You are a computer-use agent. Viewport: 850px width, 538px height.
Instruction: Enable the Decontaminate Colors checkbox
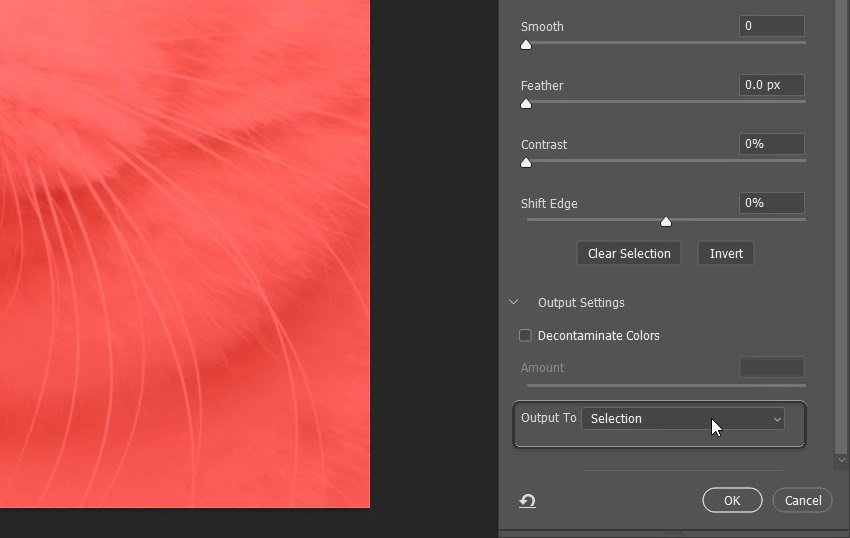[x=525, y=335]
